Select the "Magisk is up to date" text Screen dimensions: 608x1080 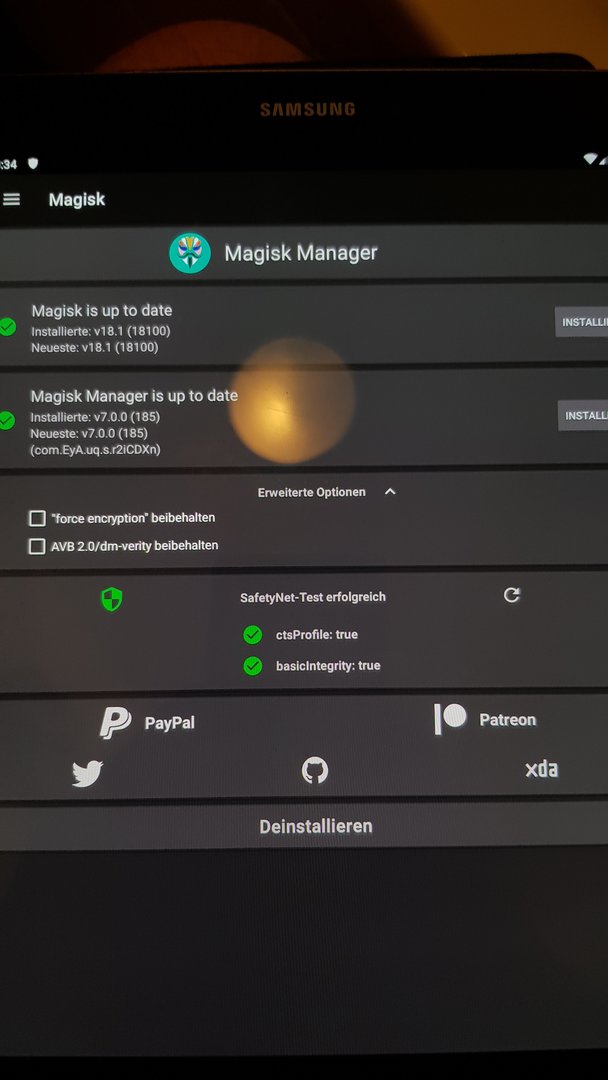(102, 311)
